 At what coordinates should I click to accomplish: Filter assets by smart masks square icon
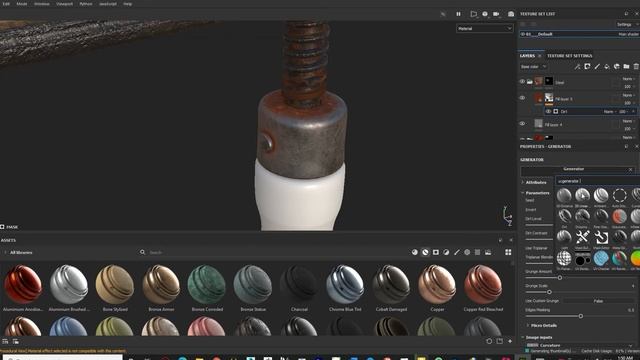coord(436,252)
